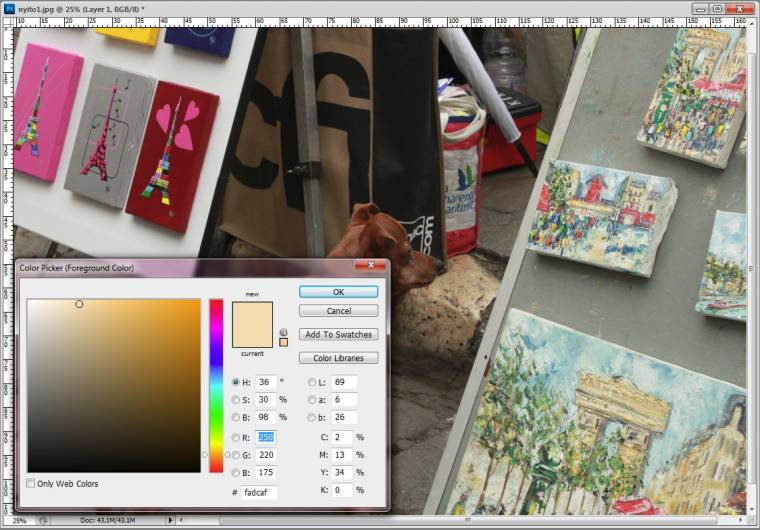Click the R field showing 250
Image resolution: width=760 pixels, height=530 pixels.
click(x=266, y=437)
